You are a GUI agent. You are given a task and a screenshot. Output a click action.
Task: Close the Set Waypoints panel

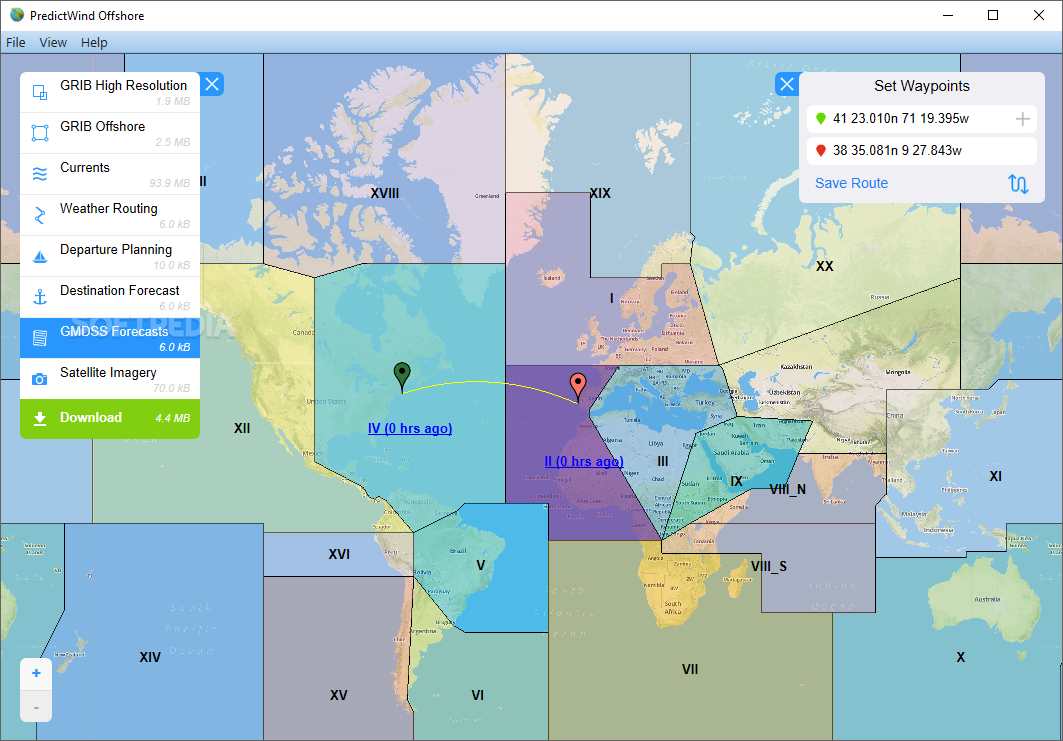tap(787, 84)
